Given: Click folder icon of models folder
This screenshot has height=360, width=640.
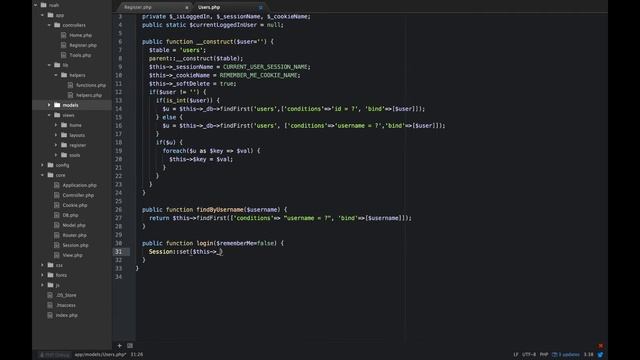Looking at the screenshot, I should point(57,105).
